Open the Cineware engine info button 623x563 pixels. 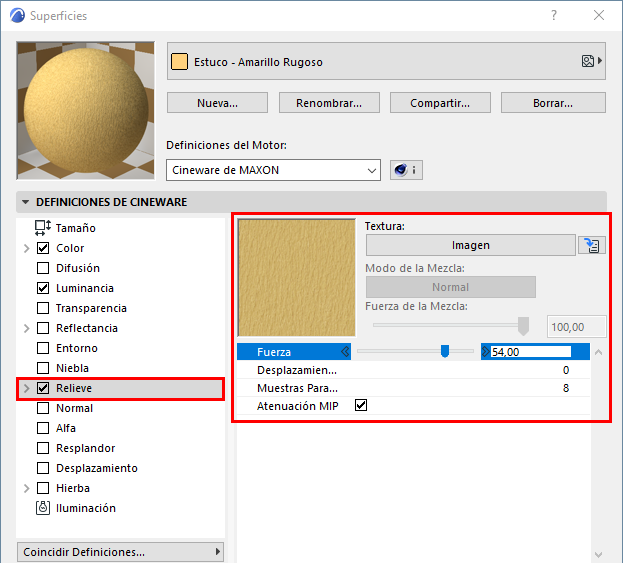tap(406, 170)
